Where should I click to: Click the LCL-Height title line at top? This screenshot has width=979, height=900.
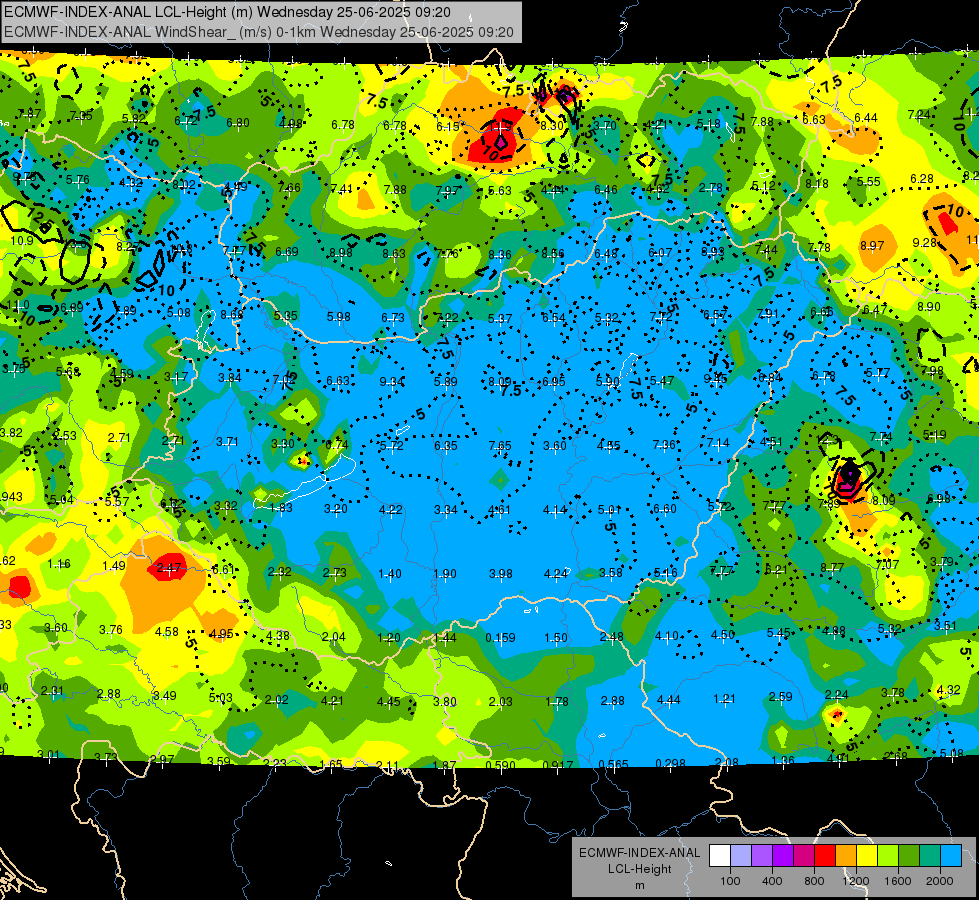tap(227, 12)
